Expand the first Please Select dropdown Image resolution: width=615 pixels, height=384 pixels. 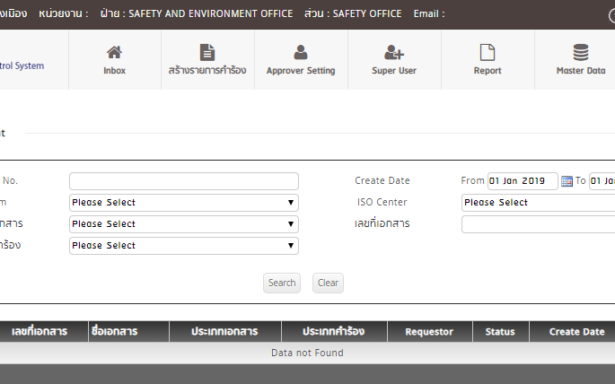(x=184, y=203)
